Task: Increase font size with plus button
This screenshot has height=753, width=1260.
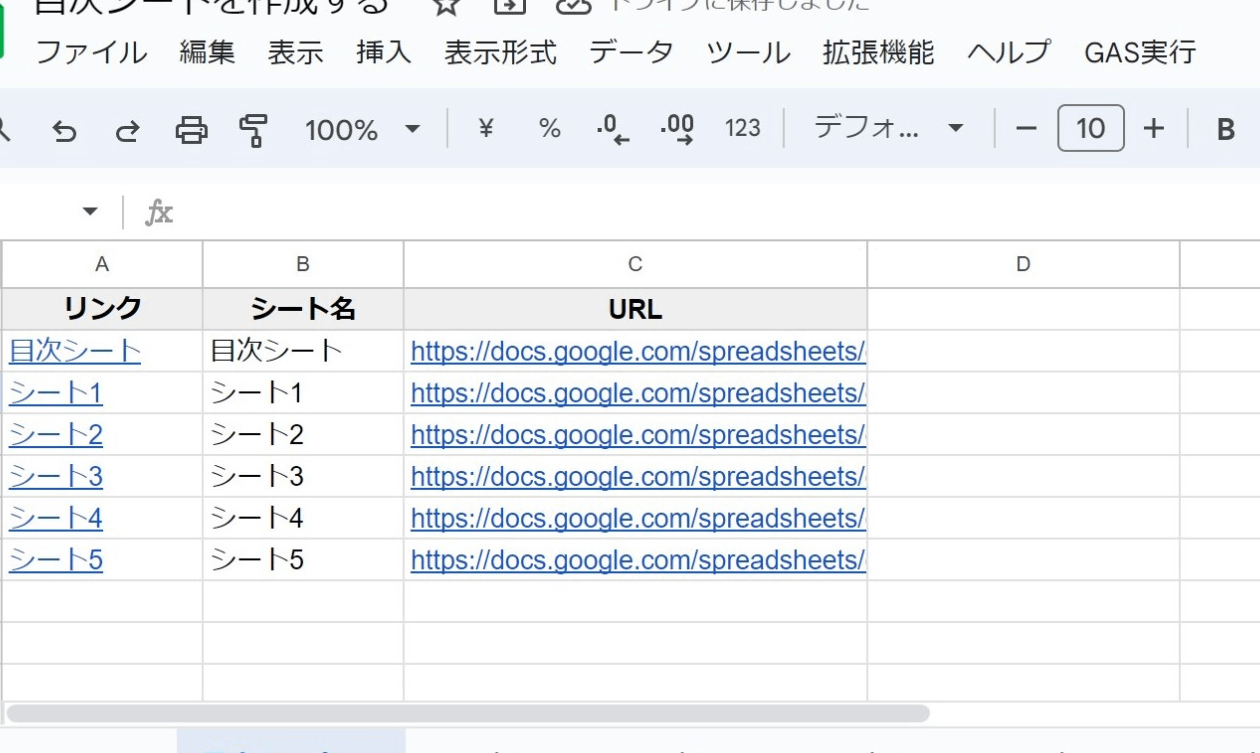Action: [1154, 128]
